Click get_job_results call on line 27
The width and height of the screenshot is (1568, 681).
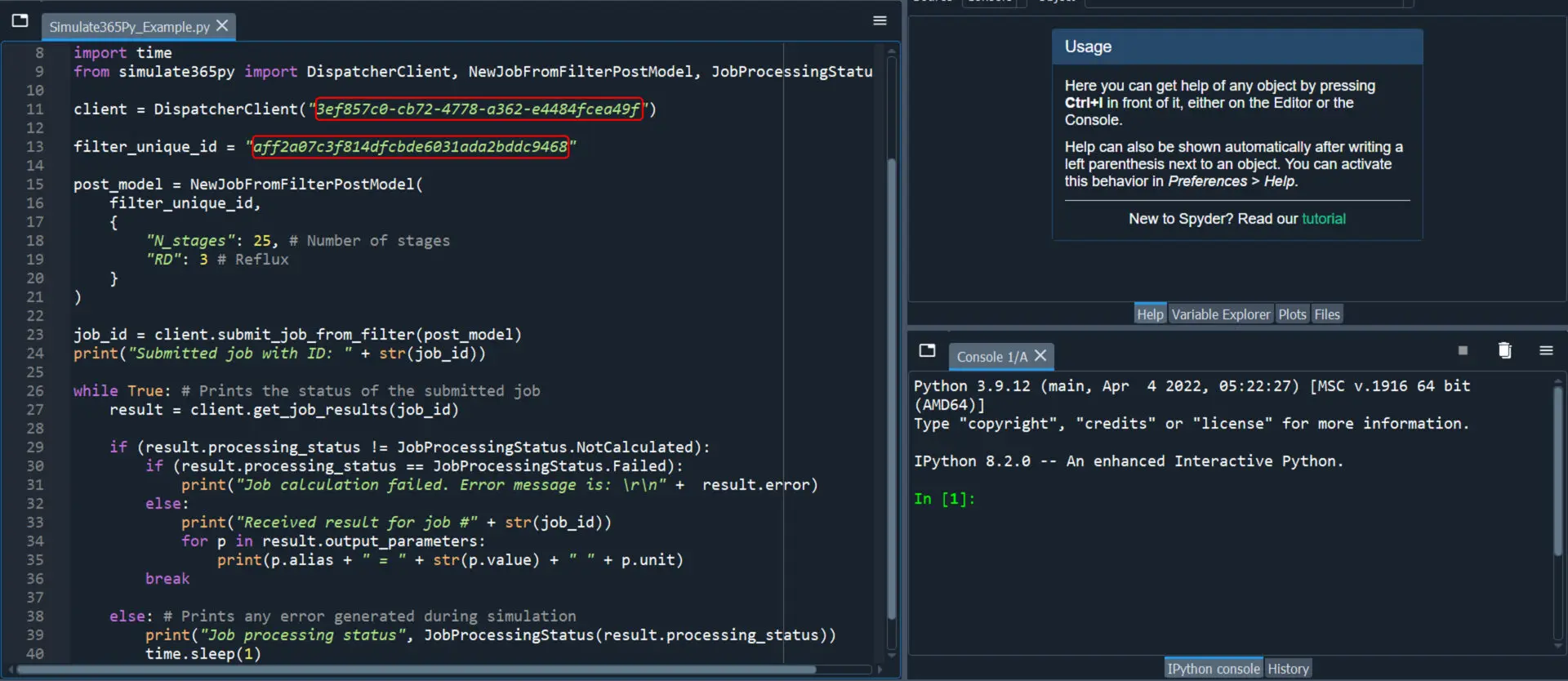[x=324, y=410]
